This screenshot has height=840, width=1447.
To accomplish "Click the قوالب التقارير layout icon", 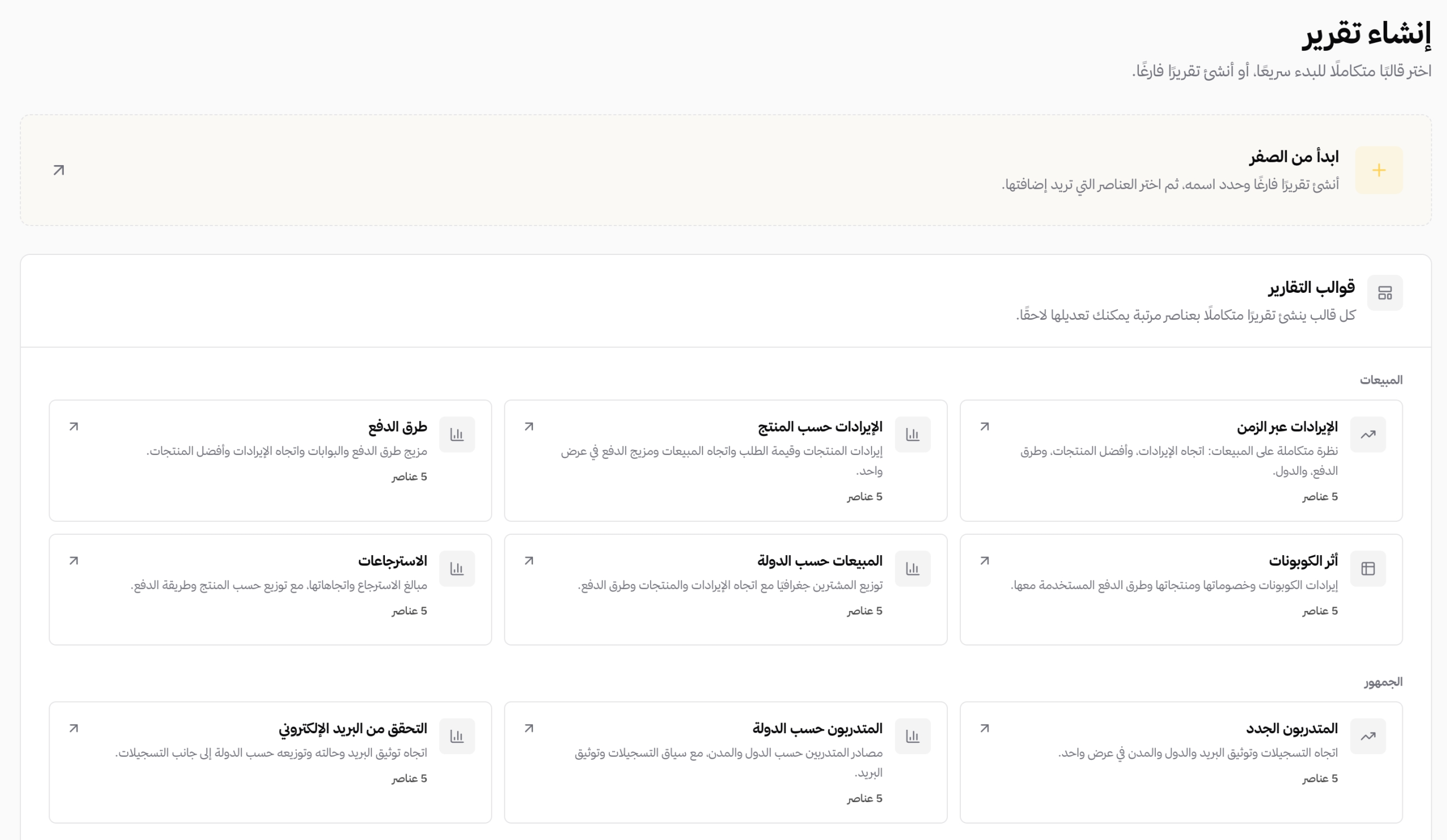I will [1384, 293].
